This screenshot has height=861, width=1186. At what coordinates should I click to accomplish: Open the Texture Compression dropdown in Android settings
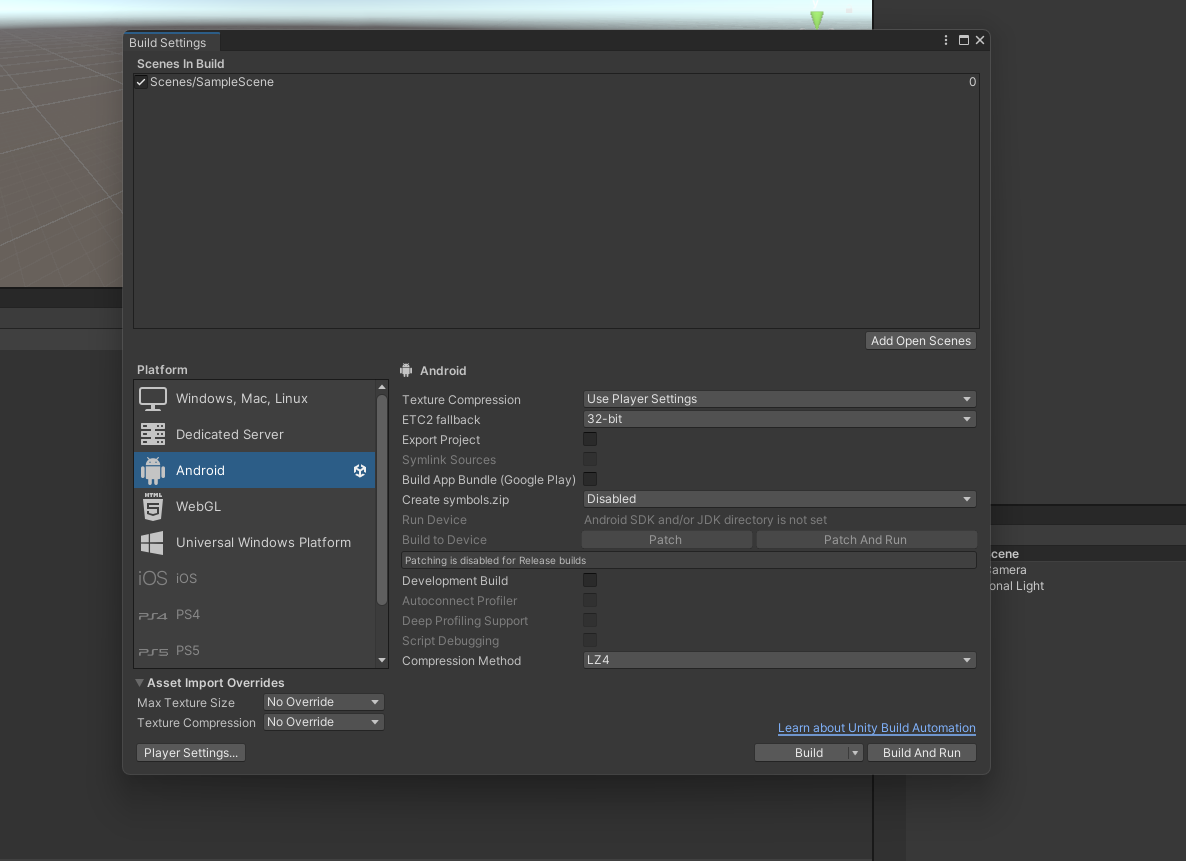click(779, 399)
